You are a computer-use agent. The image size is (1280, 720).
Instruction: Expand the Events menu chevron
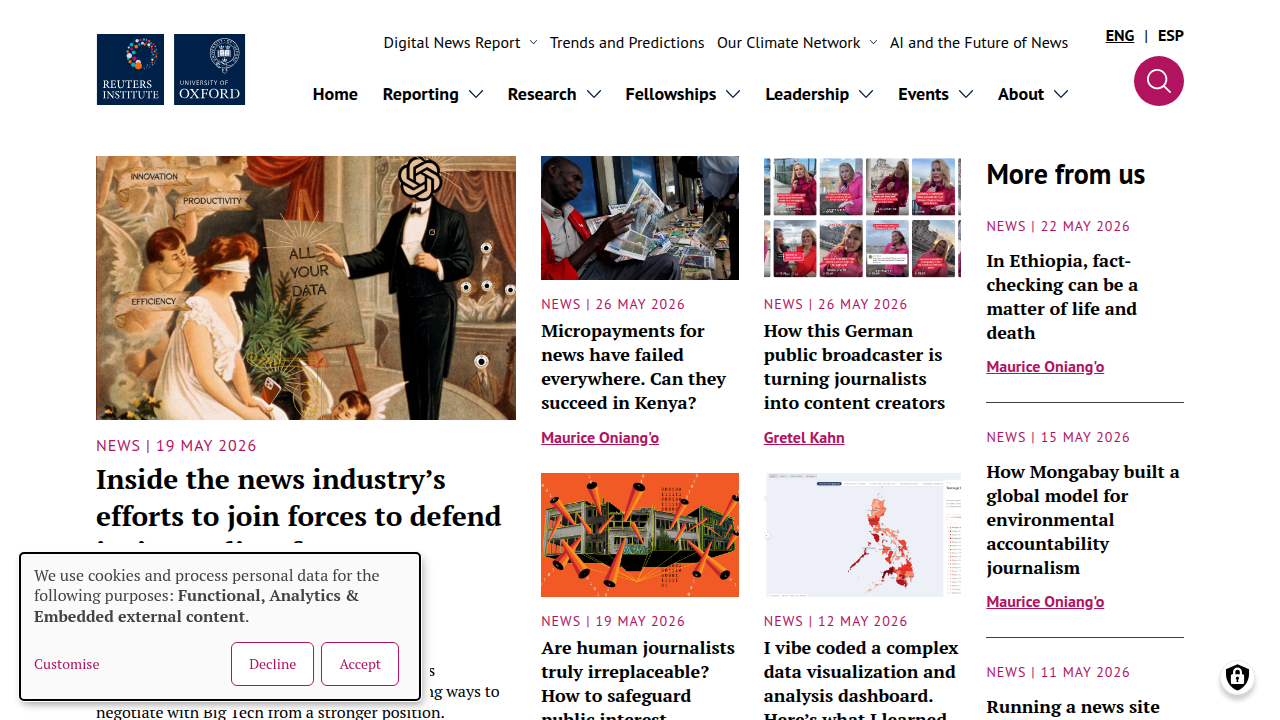[x=966, y=94]
